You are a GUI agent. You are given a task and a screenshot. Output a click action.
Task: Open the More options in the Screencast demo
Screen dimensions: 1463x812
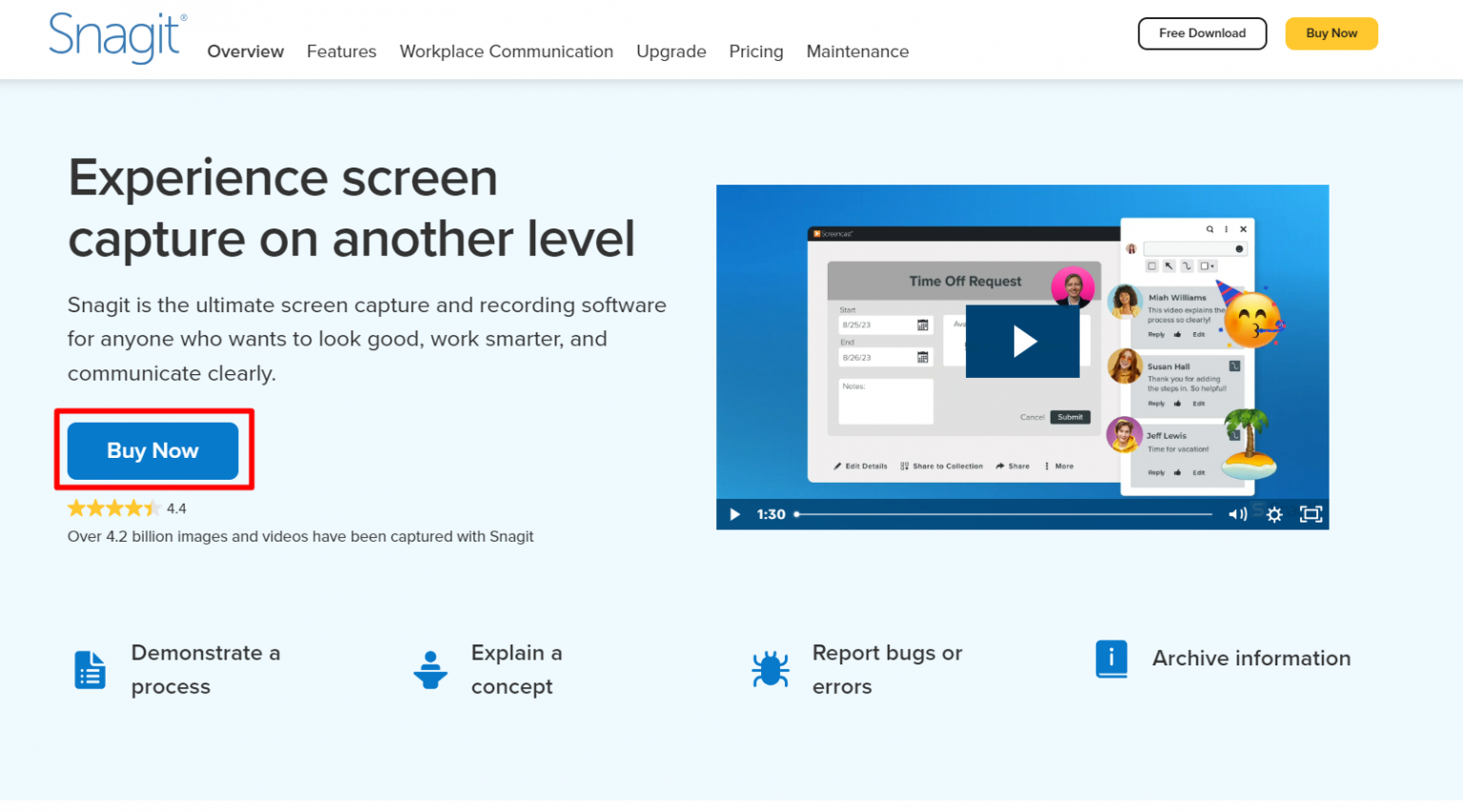click(x=1059, y=465)
